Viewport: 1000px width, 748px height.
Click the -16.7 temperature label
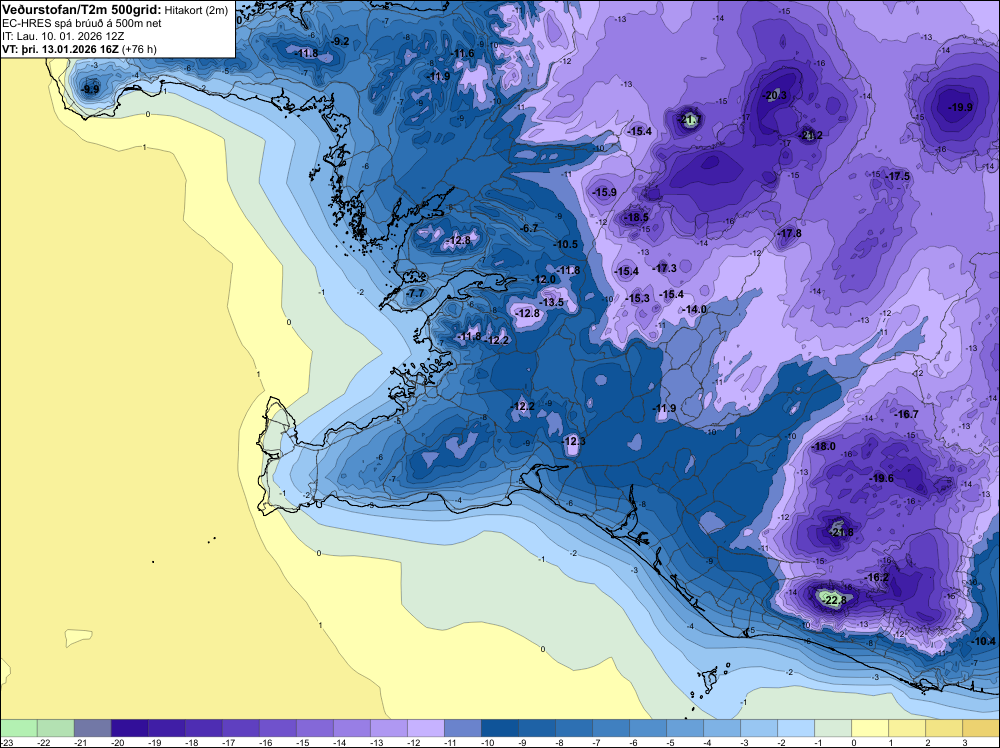(906, 414)
